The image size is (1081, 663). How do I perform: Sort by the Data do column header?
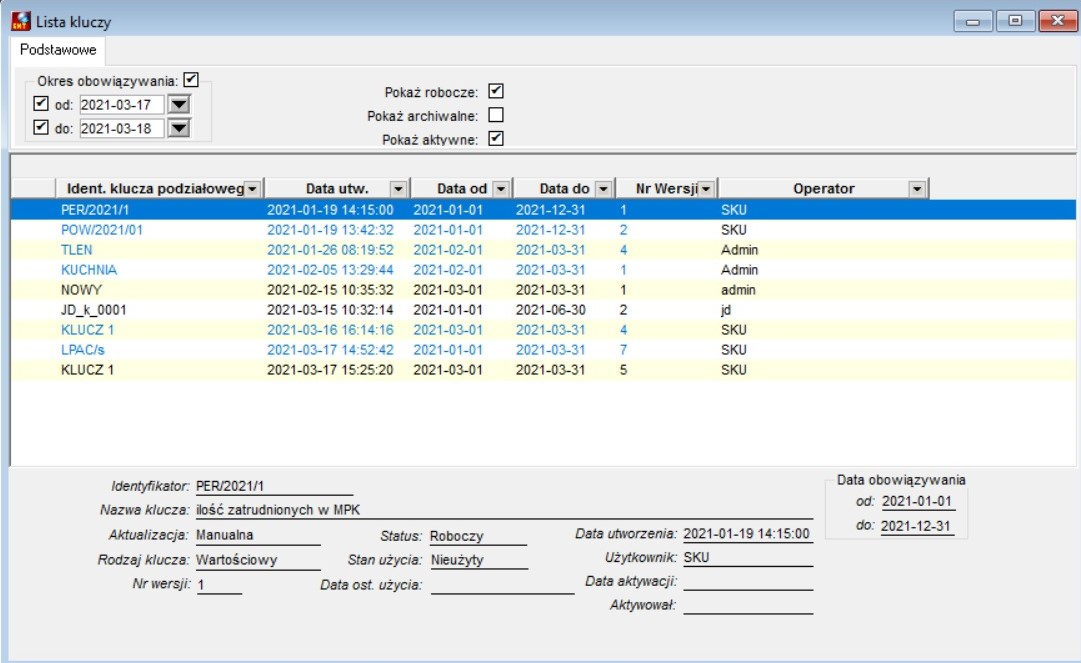coord(564,189)
